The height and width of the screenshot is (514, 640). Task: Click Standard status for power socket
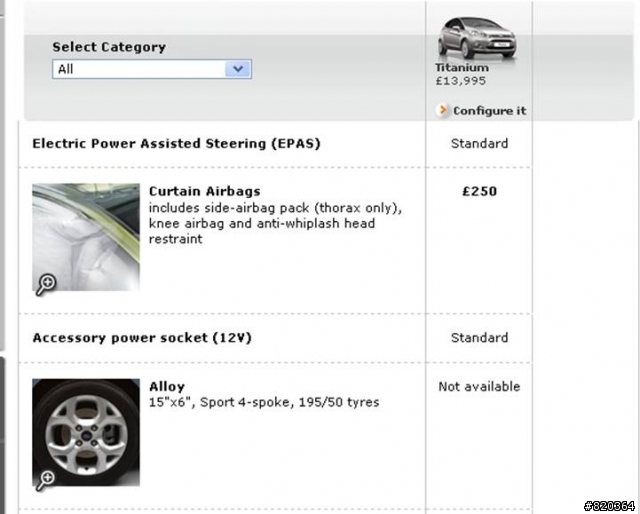pyautogui.click(x=480, y=338)
